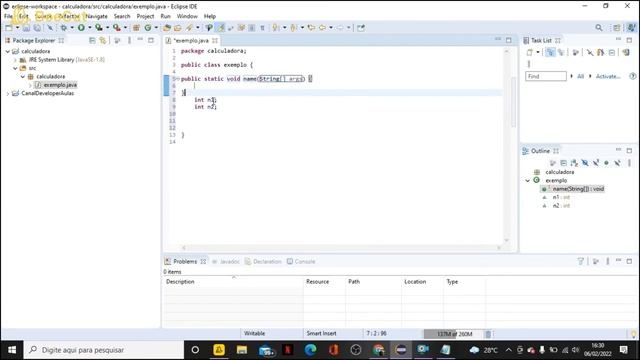Image resolution: width=640 pixels, height=360 pixels.
Task: Click Synchronize Changed icon in Task List
Action: 626,52
